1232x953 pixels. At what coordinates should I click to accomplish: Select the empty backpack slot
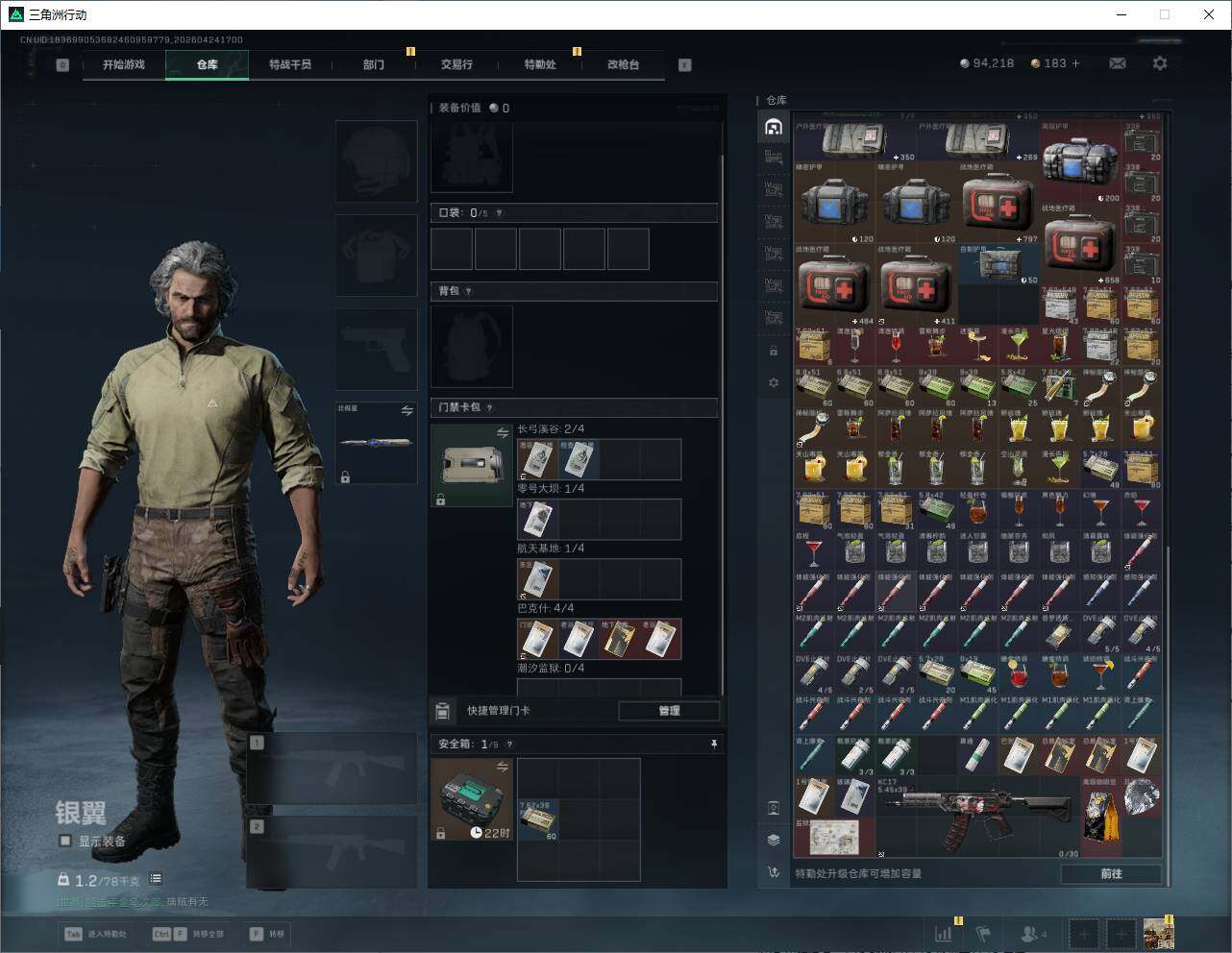pyautogui.click(x=472, y=347)
